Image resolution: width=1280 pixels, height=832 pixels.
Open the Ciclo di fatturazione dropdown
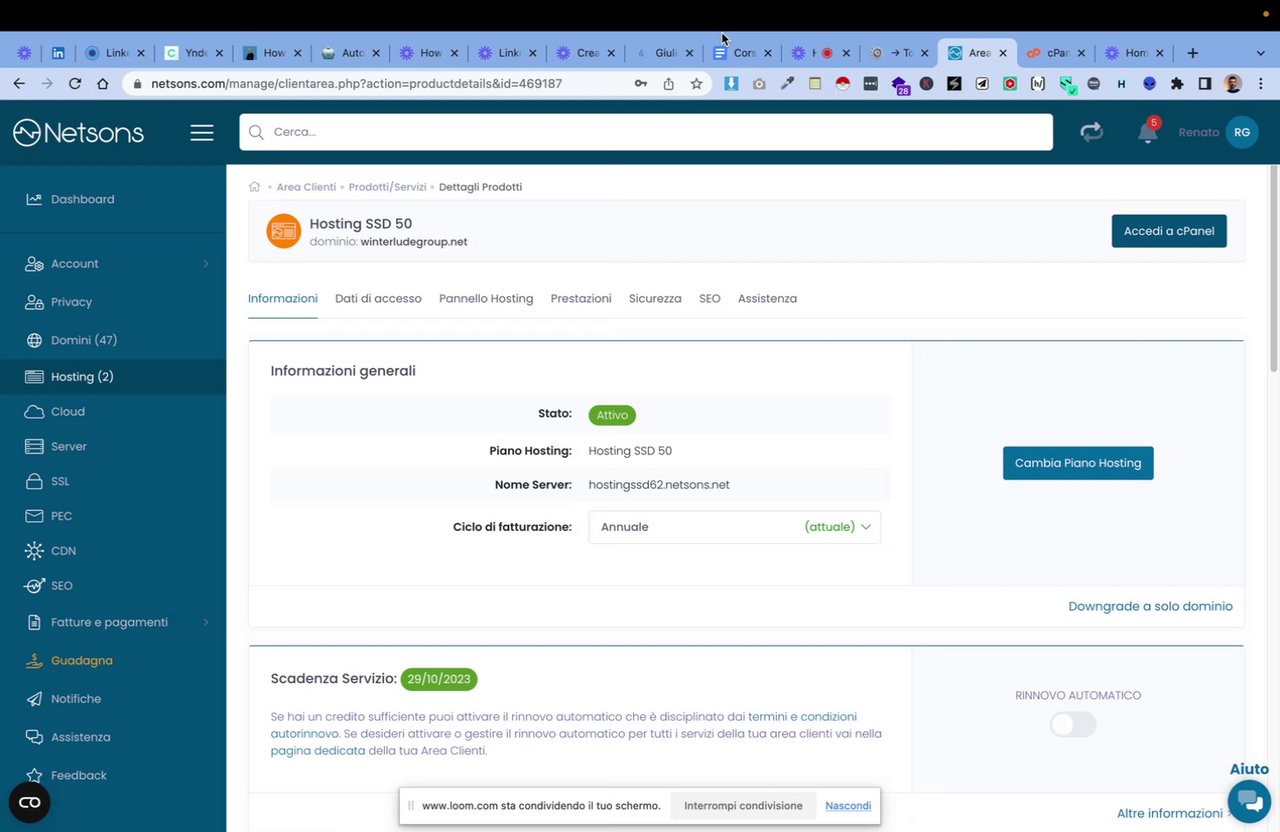(x=734, y=527)
